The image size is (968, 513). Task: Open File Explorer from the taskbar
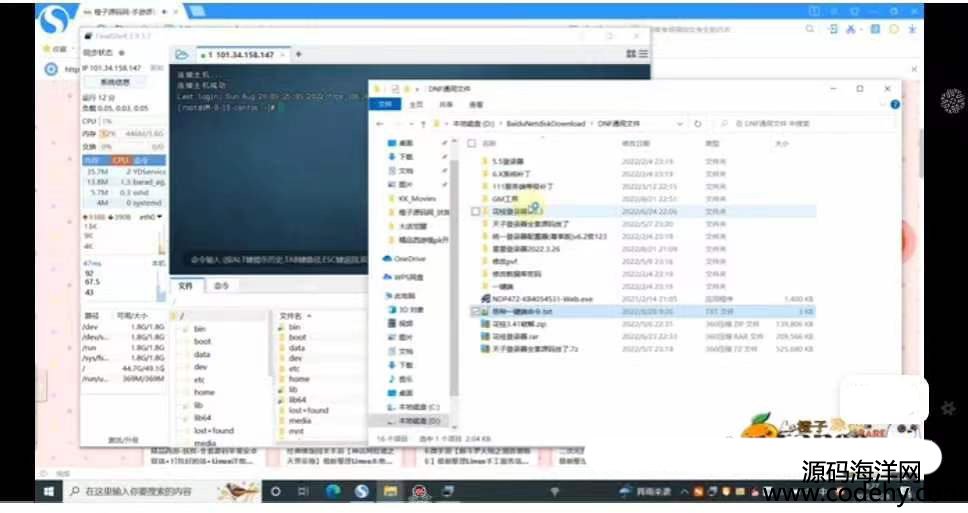[390, 491]
